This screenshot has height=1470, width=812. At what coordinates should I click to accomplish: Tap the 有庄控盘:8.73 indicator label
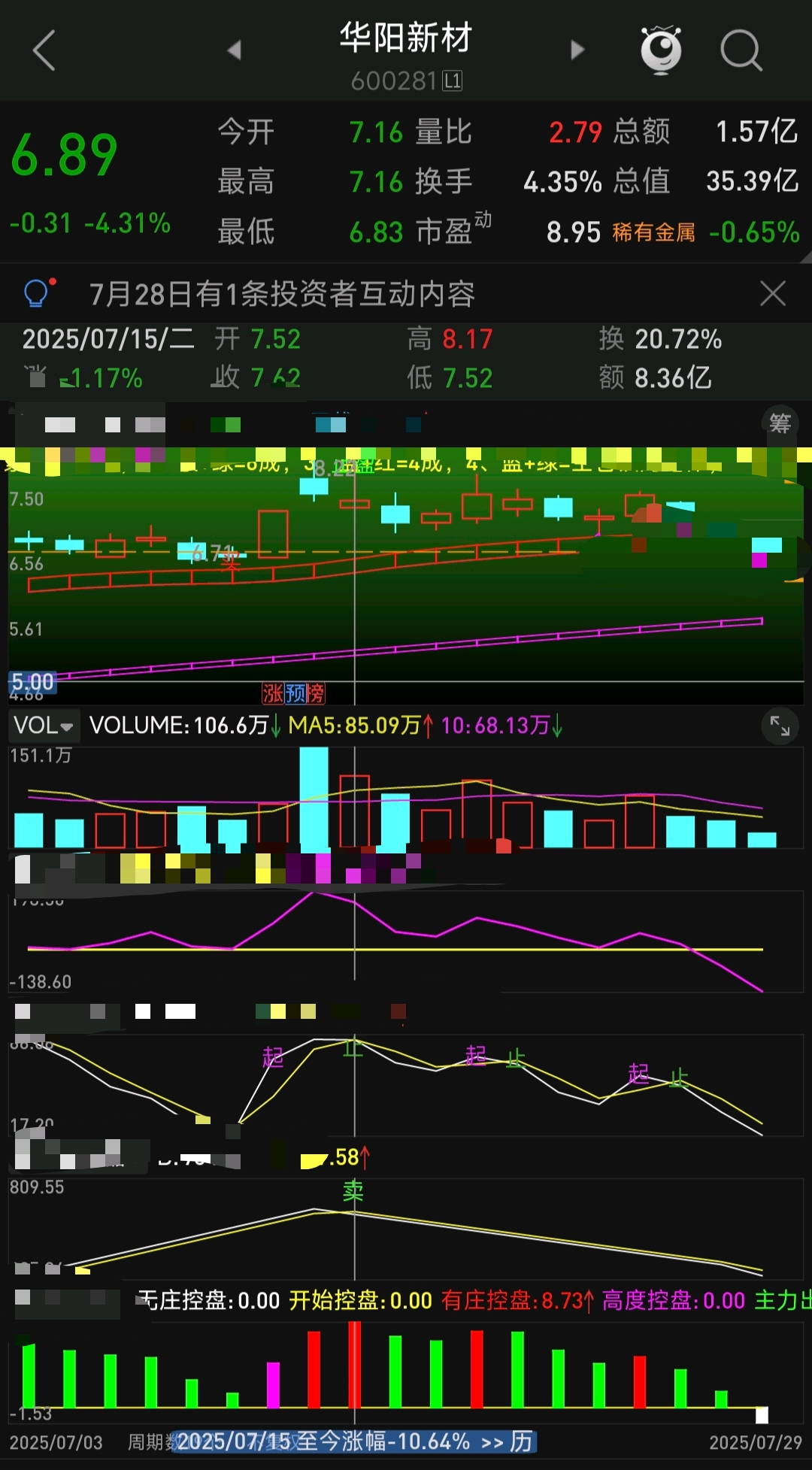click(517, 1300)
